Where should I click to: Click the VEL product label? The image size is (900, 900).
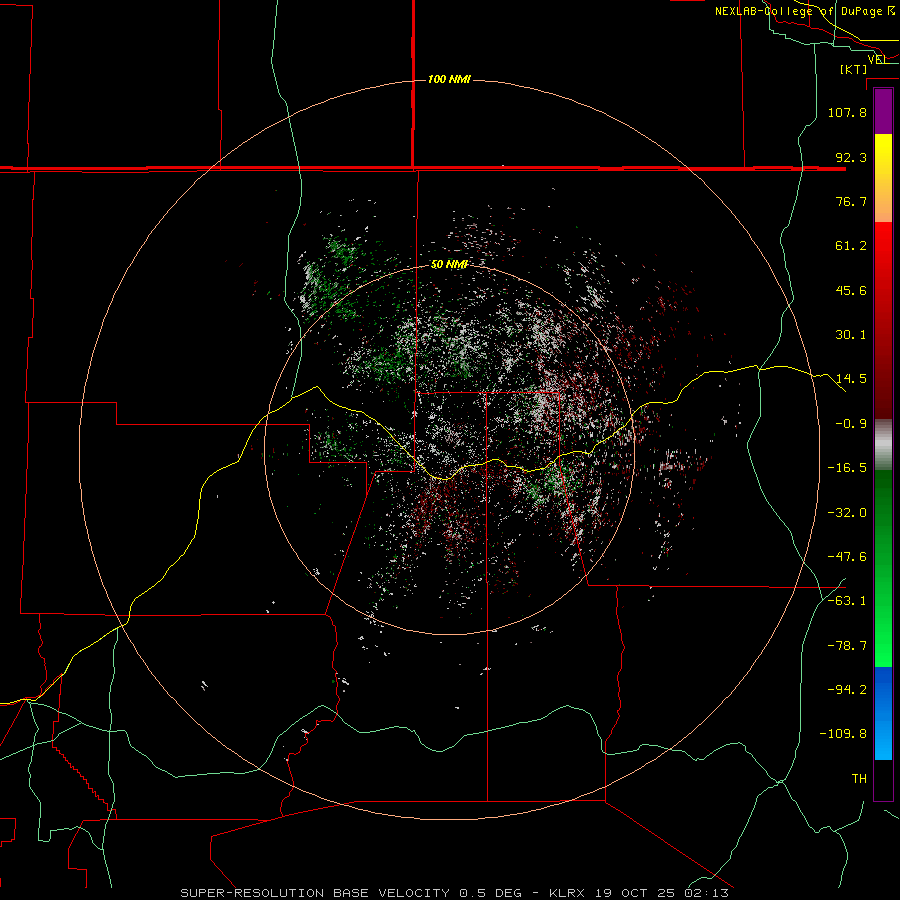pyautogui.click(x=877, y=59)
